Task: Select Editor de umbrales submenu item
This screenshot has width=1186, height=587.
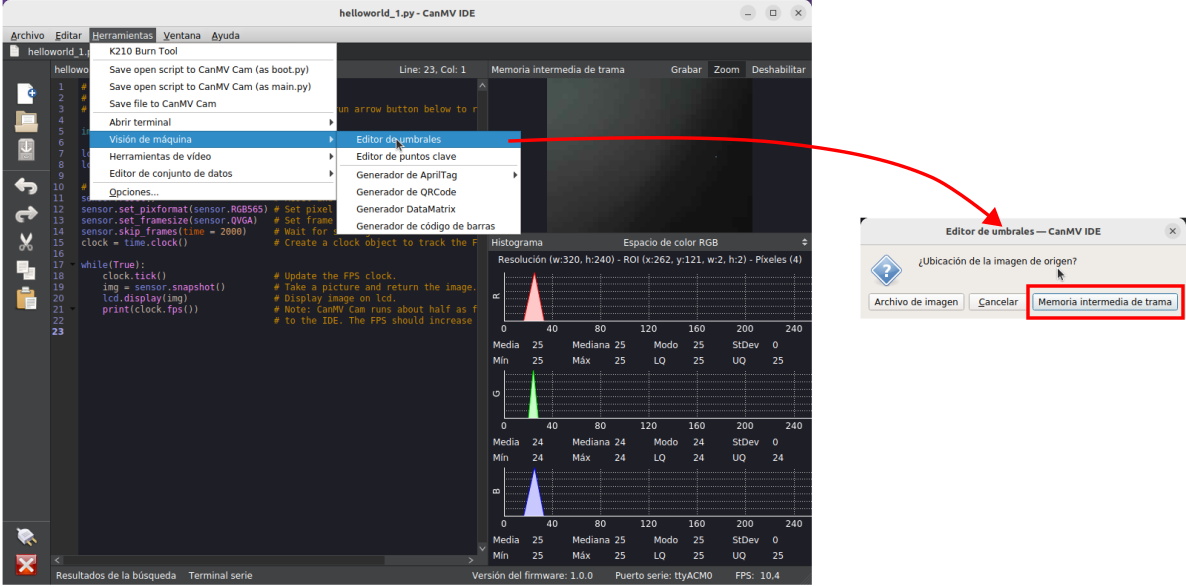Action: click(x=428, y=139)
